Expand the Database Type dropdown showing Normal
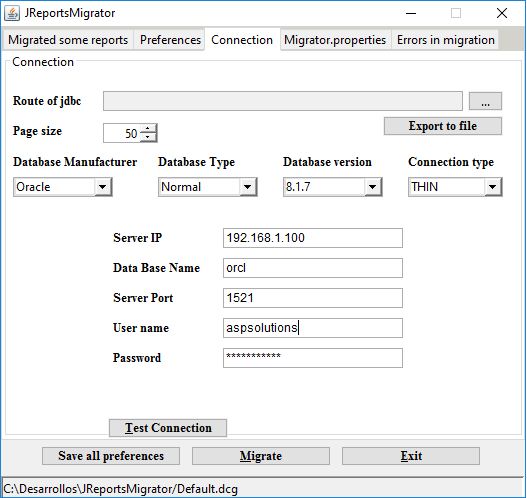 click(x=208, y=187)
